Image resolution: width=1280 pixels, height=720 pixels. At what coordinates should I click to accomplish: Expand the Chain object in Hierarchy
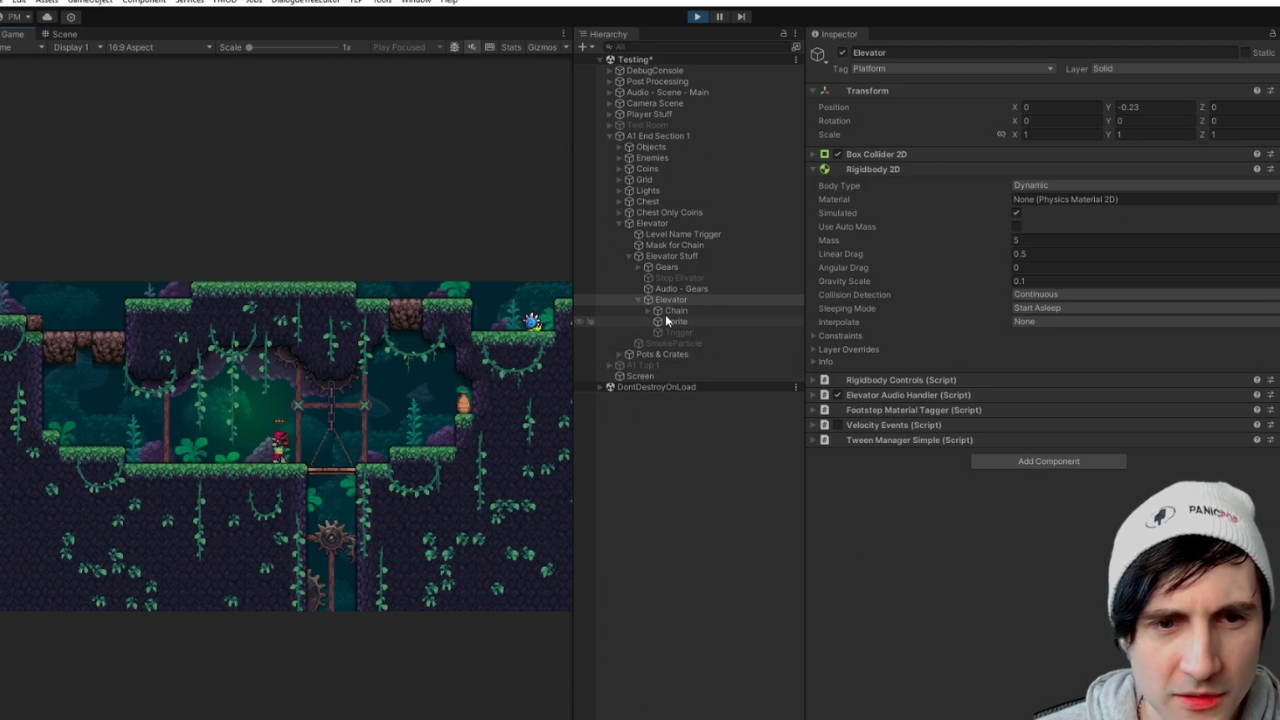click(648, 311)
